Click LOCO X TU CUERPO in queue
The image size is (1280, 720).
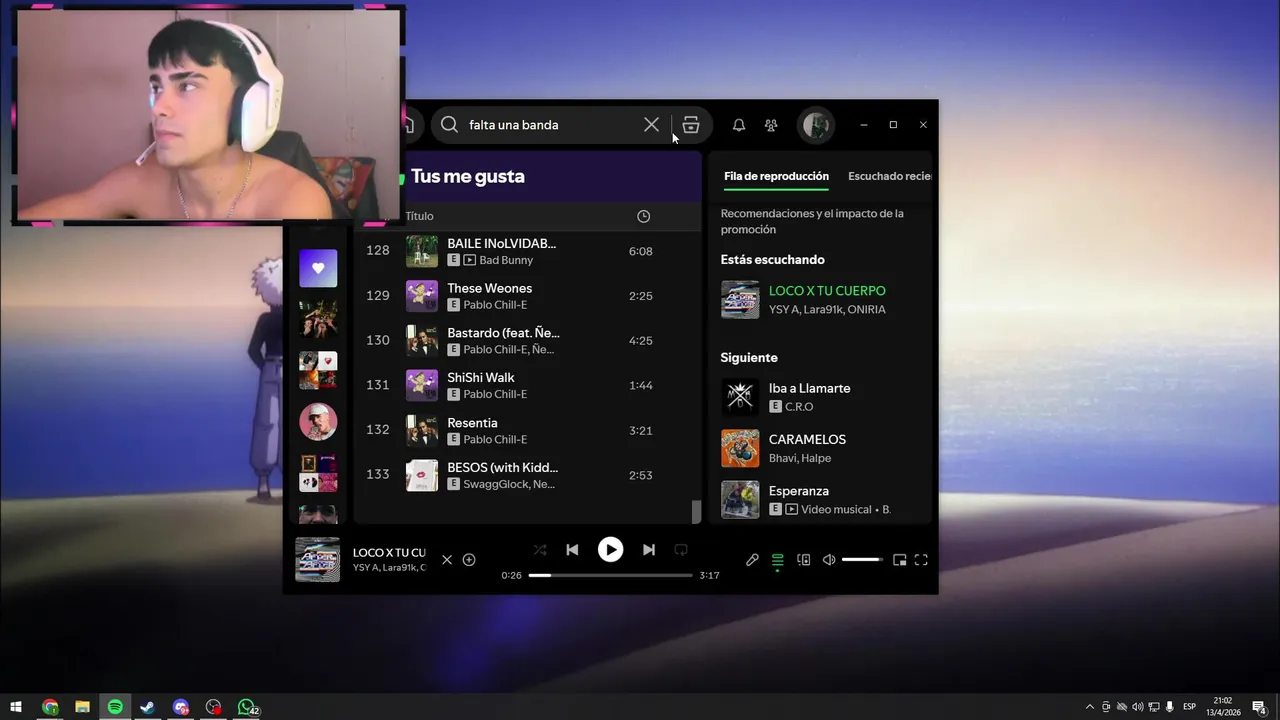(827, 291)
